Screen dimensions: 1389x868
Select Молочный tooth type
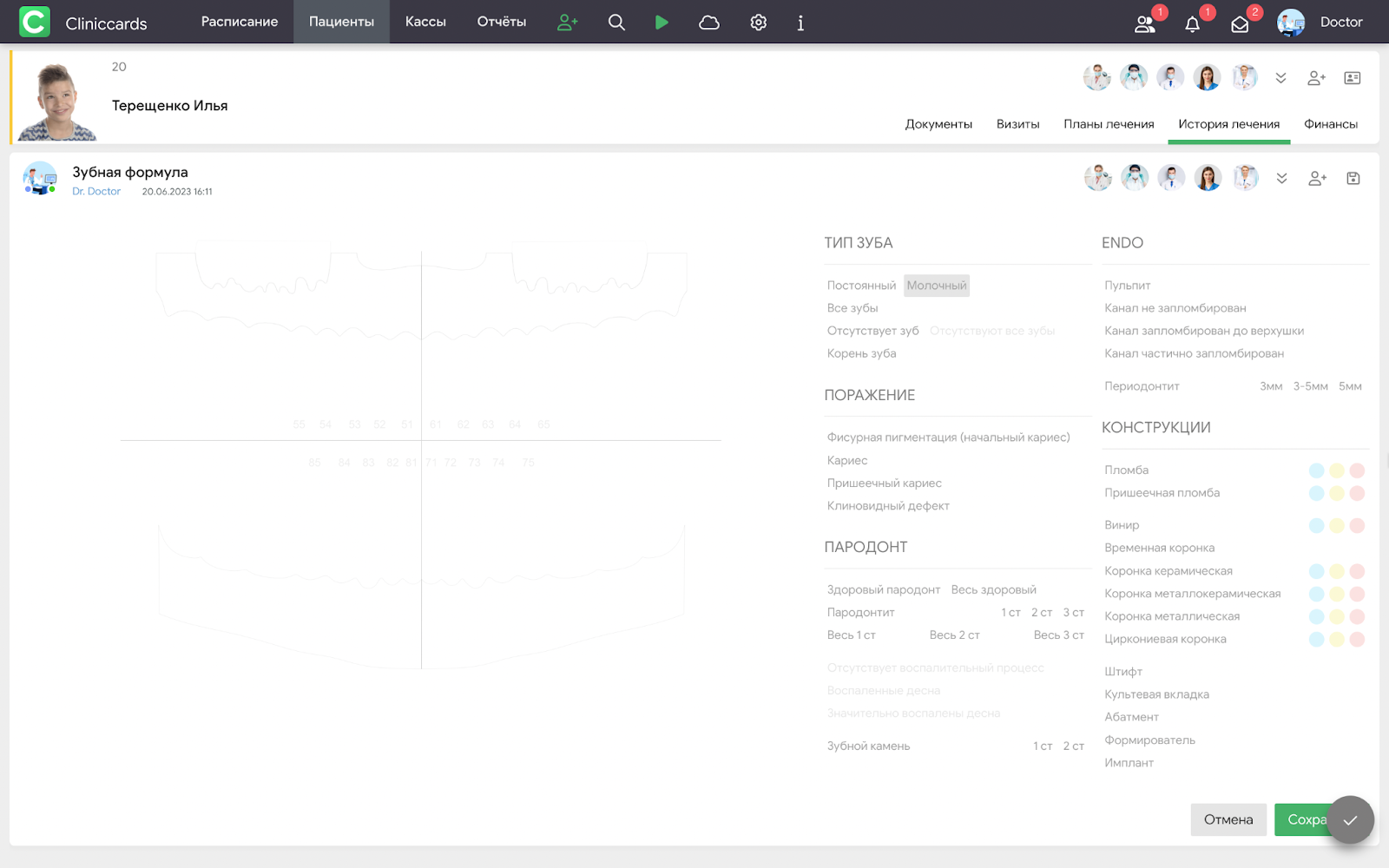tap(937, 286)
